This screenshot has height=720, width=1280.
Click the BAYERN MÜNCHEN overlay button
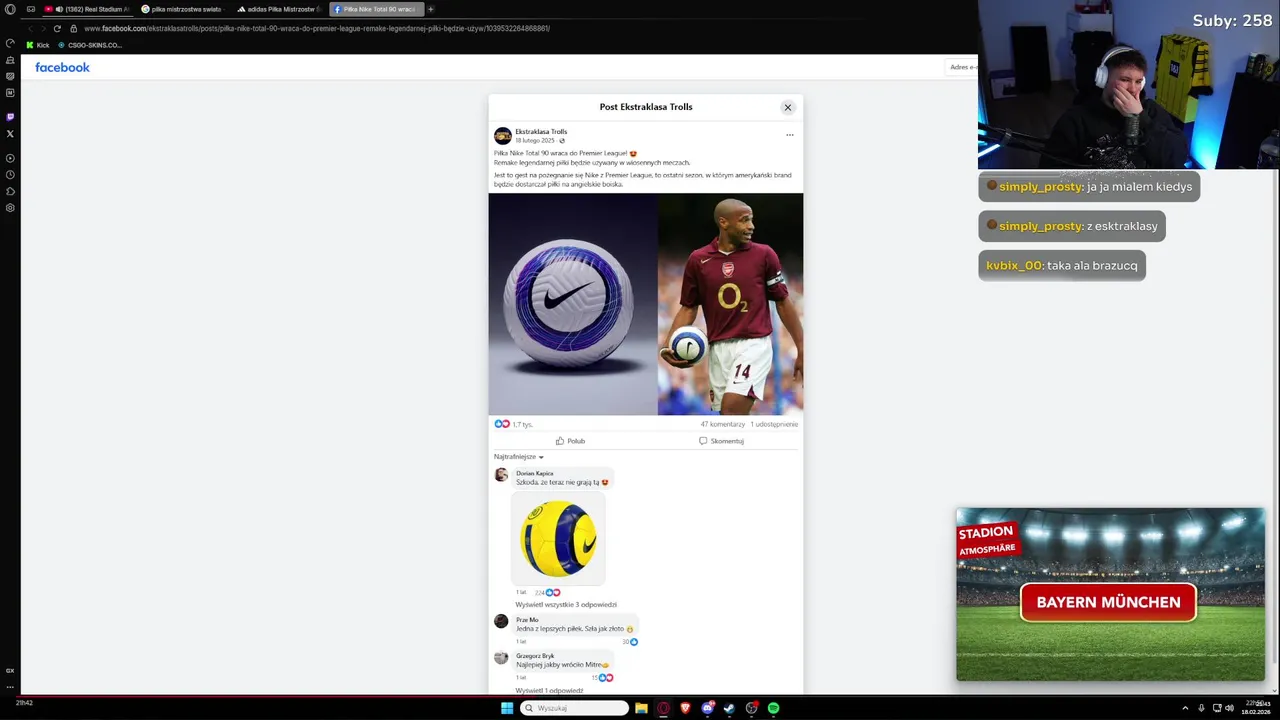point(1108,602)
